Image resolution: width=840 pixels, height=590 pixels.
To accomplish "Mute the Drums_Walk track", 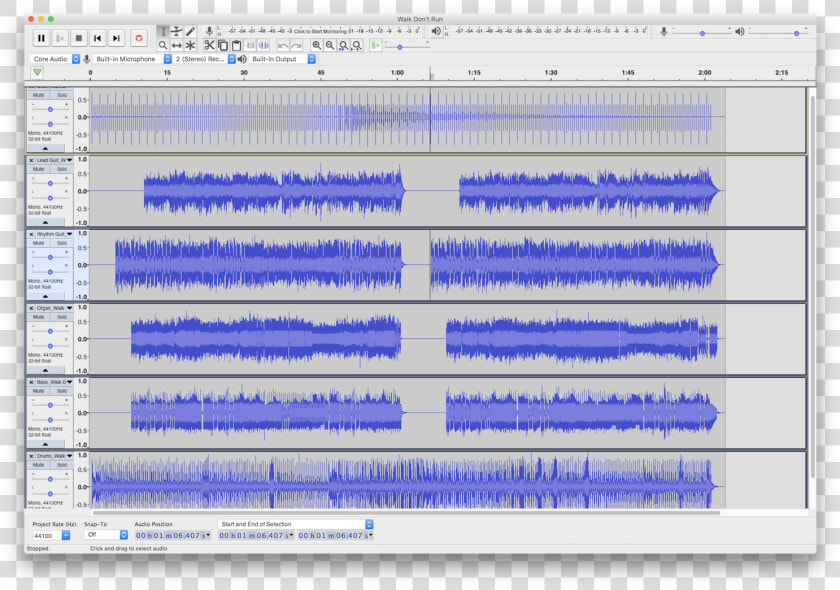I will (39, 465).
